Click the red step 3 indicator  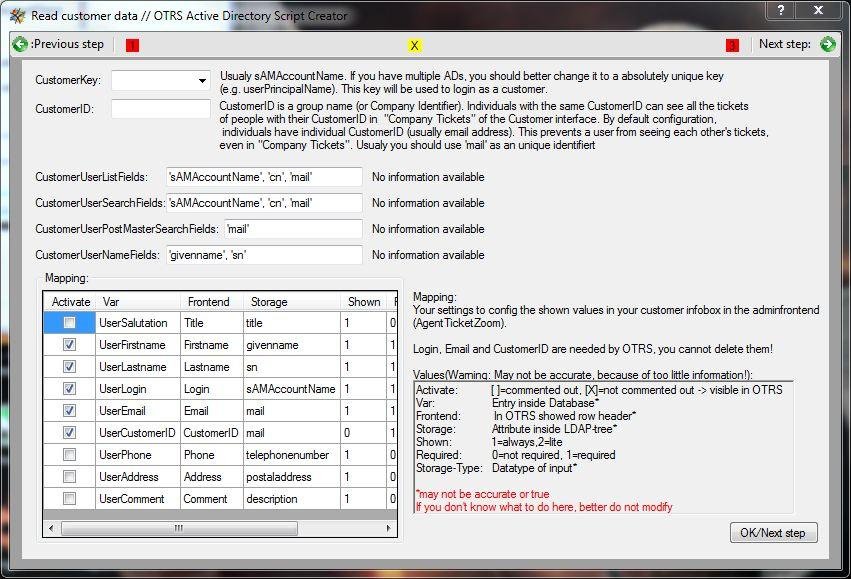tap(732, 46)
